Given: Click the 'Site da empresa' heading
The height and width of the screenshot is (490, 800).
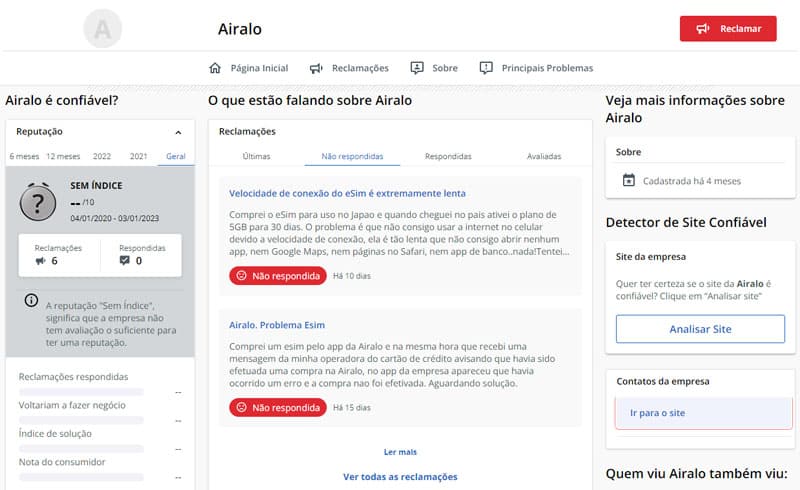Looking at the screenshot, I should coord(651,257).
